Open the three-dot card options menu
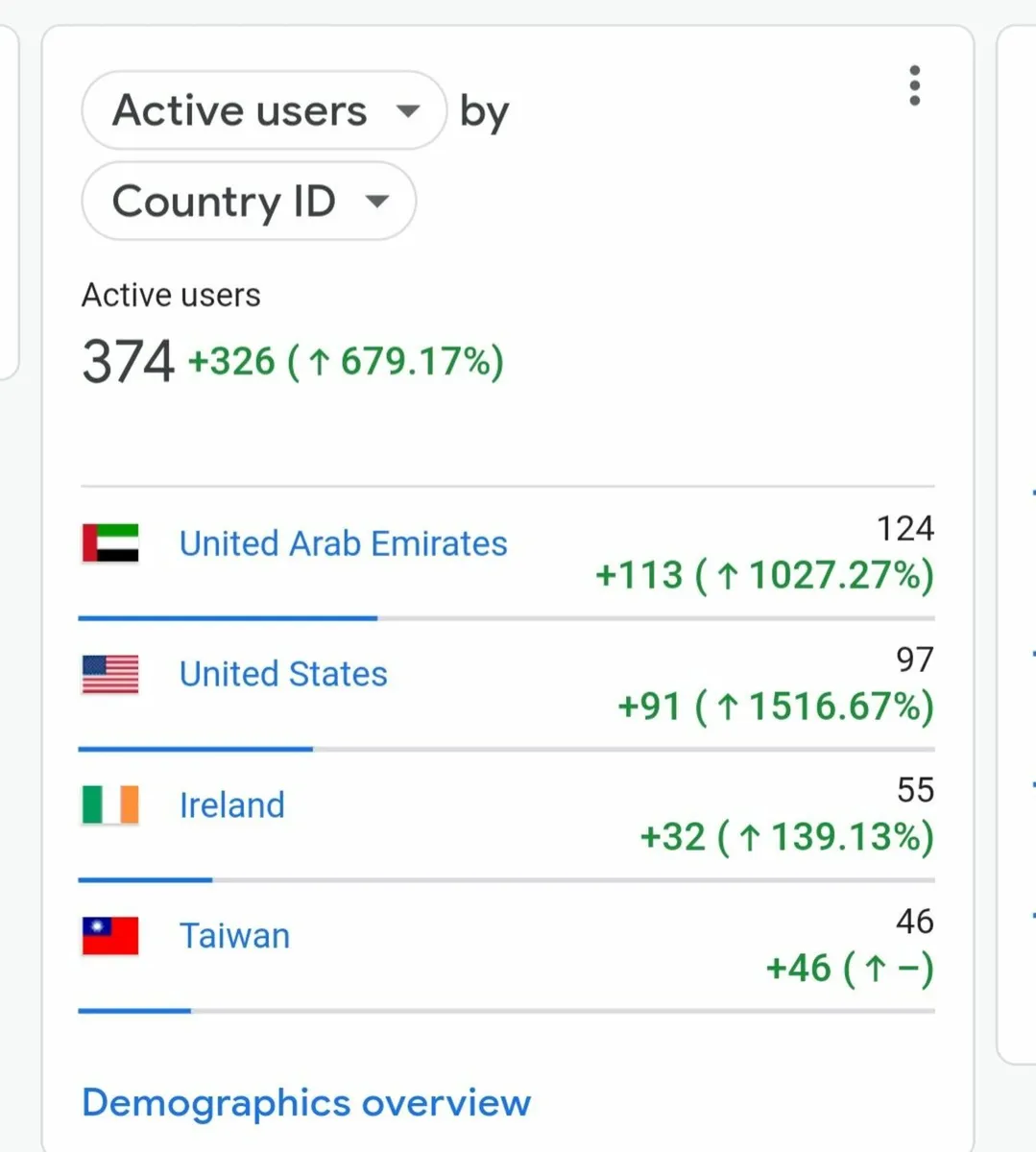1036x1152 pixels. coord(914,86)
